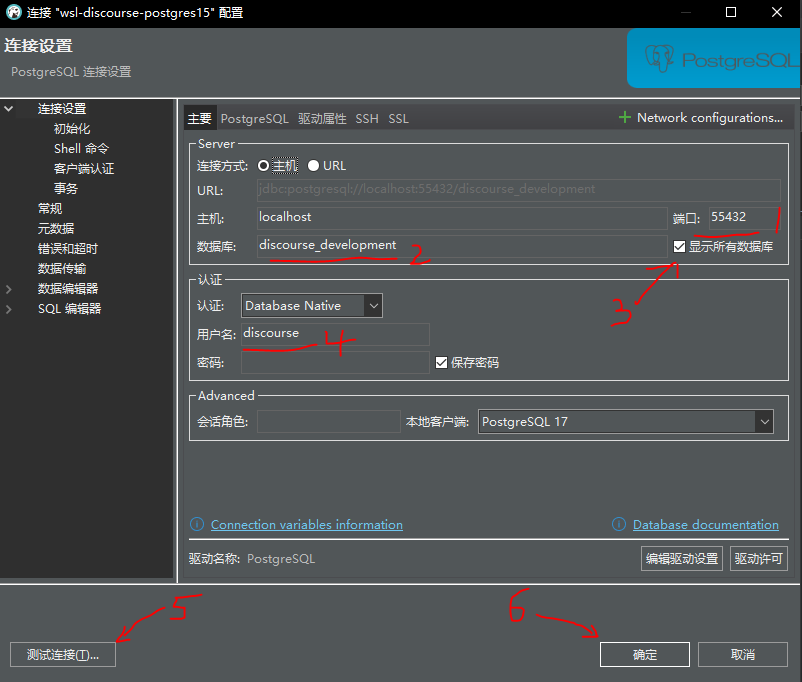Maximize the connection configuration window
This screenshot has height=682, width=802.
tap(731, 12)
